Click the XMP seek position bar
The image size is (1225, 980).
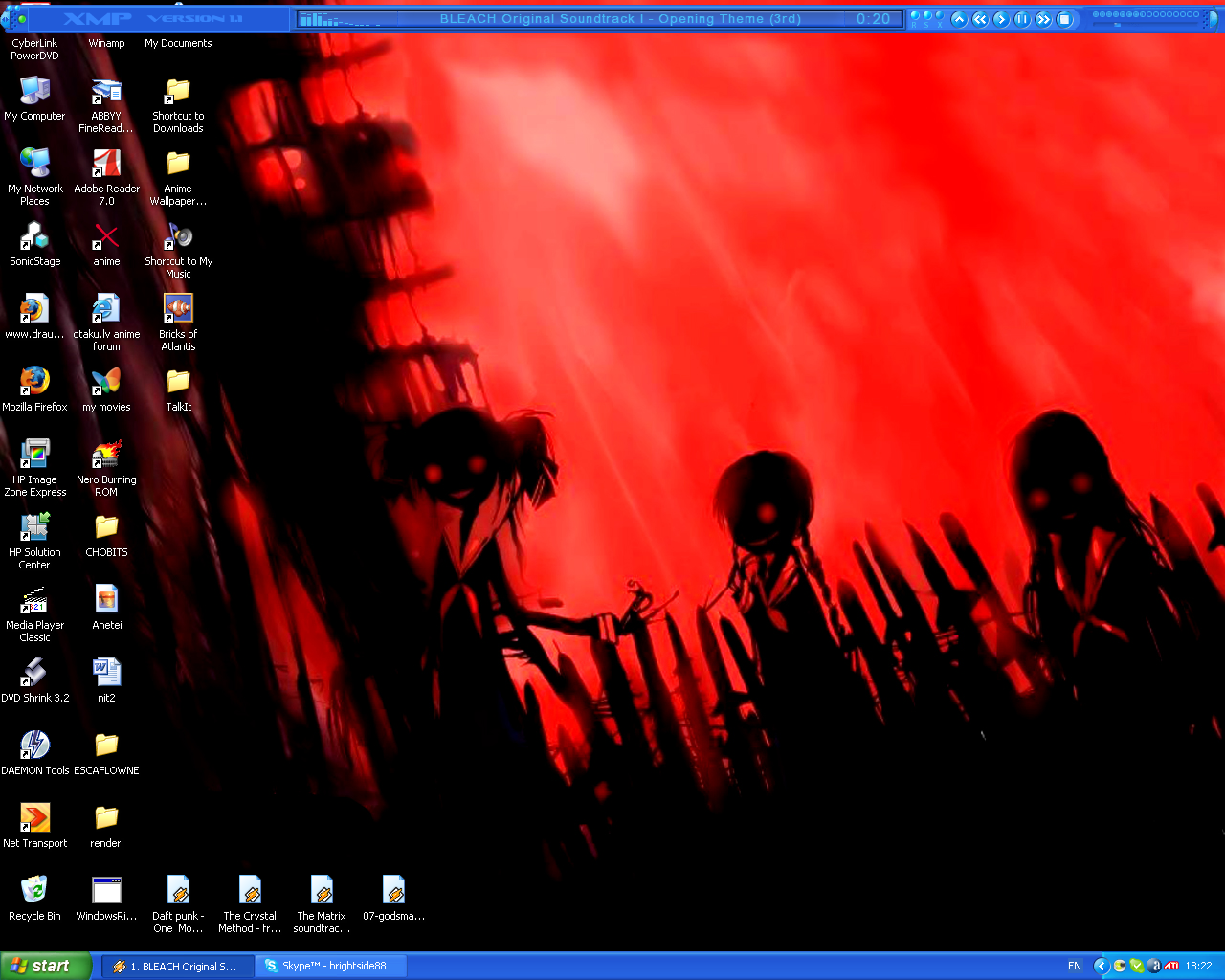point(1146,25)
